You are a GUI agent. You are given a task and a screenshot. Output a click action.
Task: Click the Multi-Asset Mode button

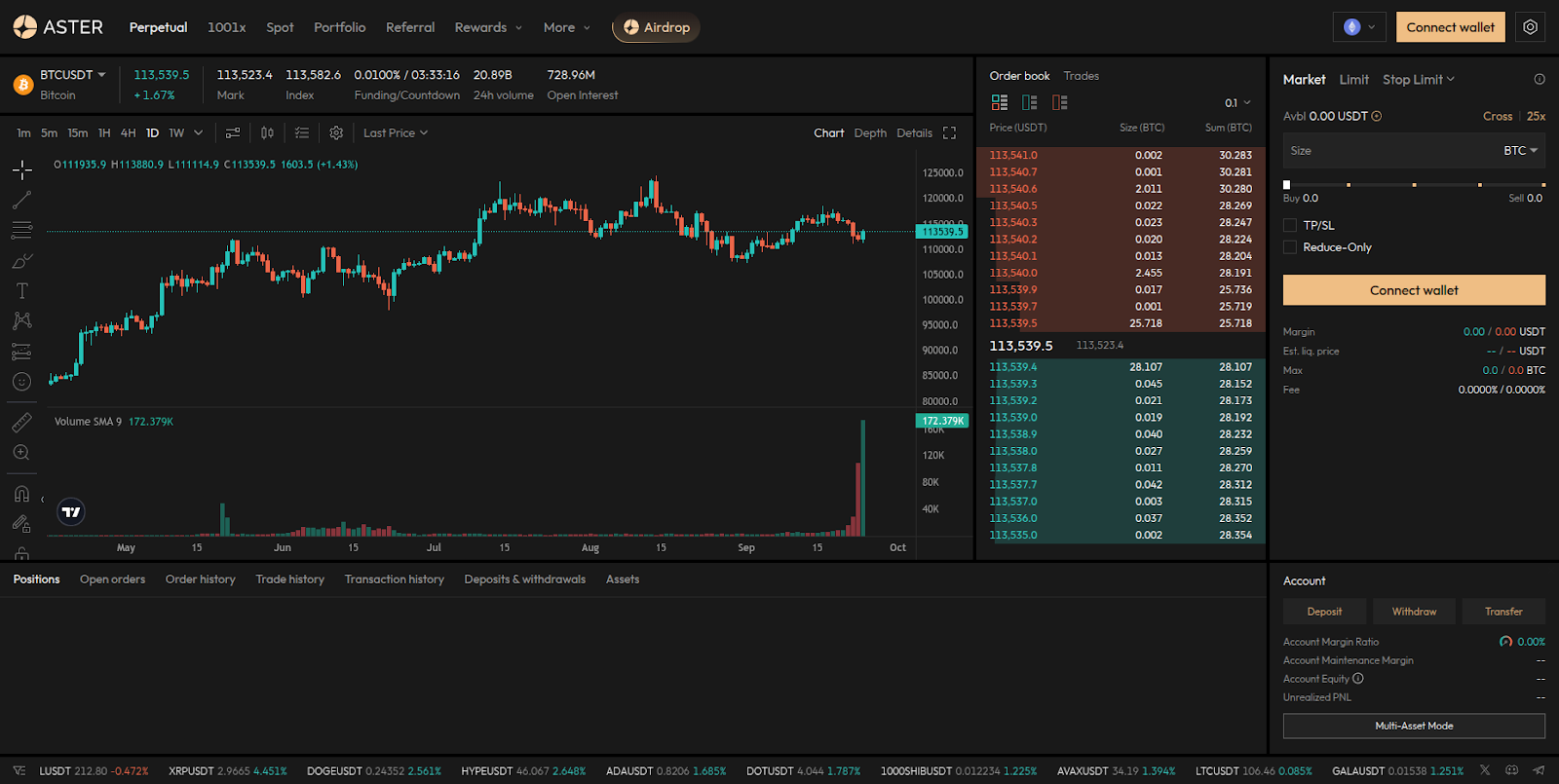click(1414, 726)
